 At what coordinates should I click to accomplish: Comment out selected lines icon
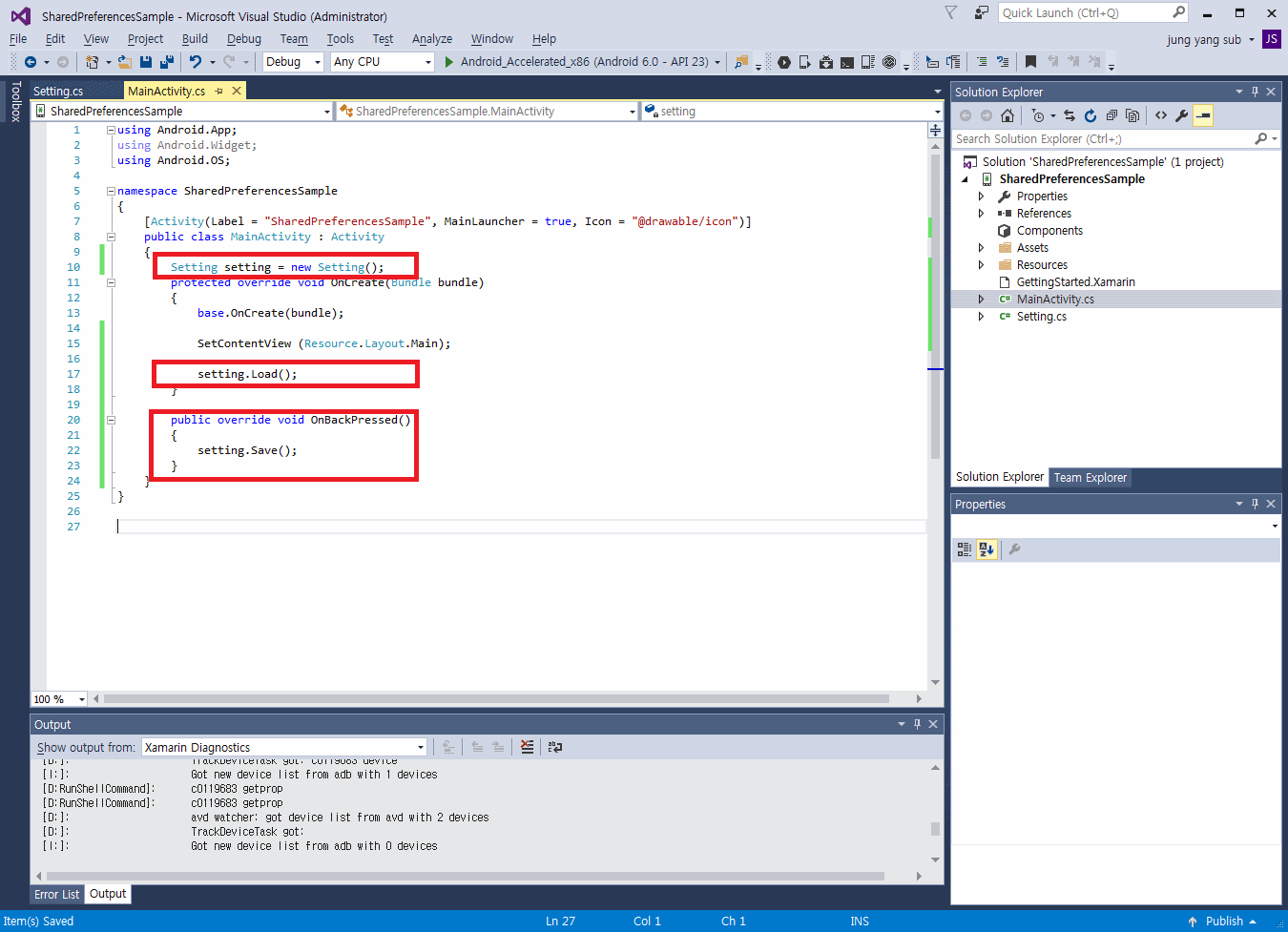point(982,62)
